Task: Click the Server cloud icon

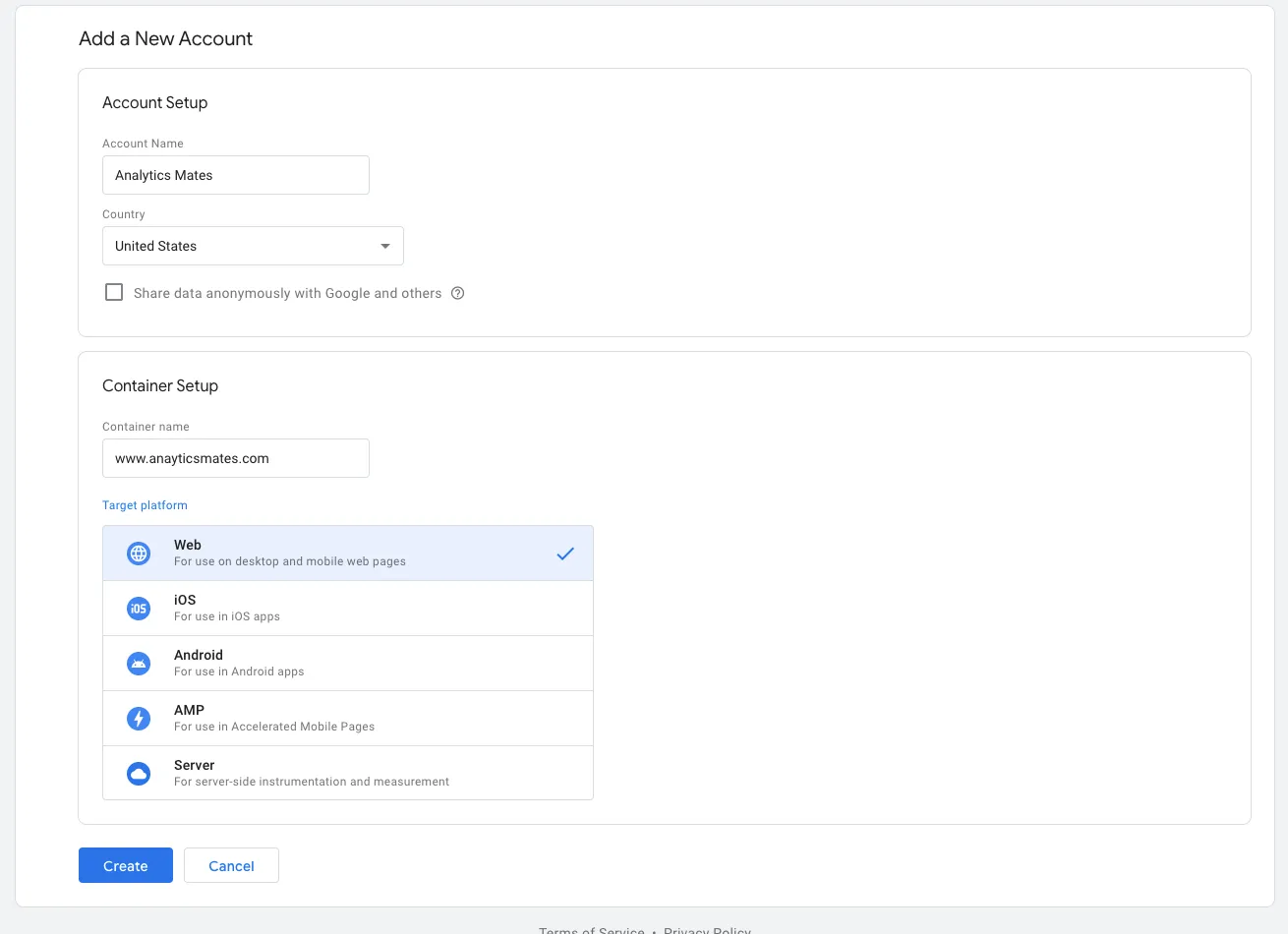Action: coord(139,774)
